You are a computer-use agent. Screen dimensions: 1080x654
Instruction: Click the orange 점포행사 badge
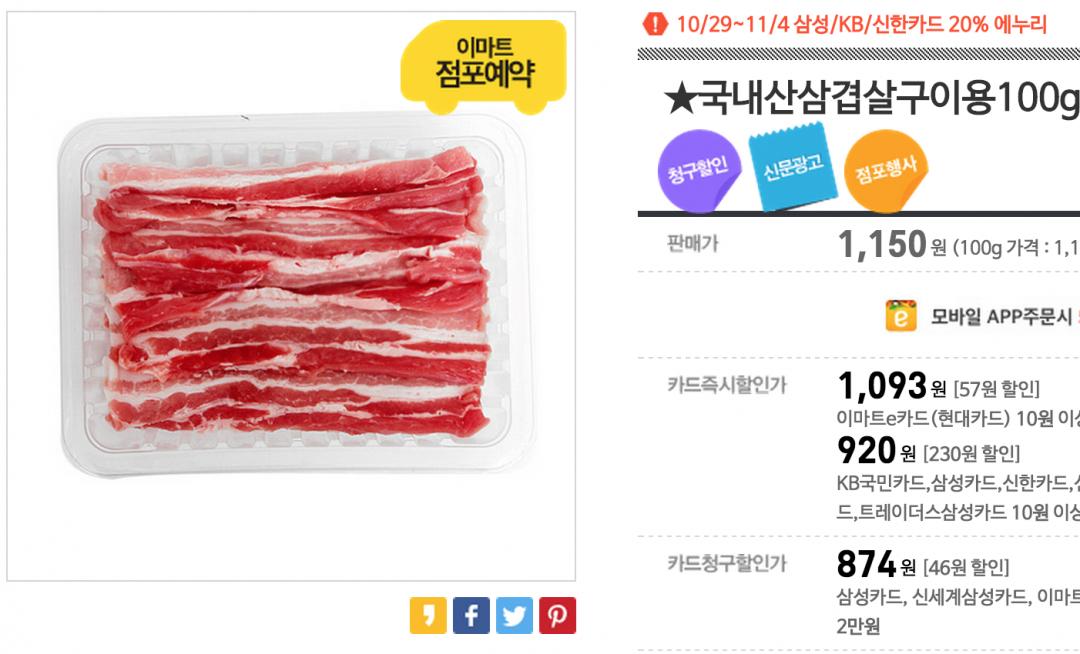(x=885, y=174)
